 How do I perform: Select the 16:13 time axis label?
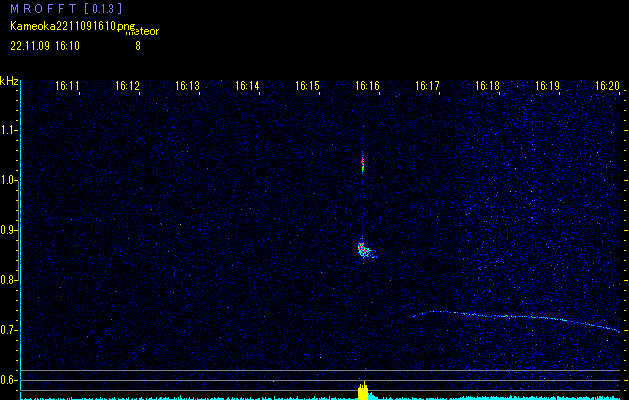(187, 86)
